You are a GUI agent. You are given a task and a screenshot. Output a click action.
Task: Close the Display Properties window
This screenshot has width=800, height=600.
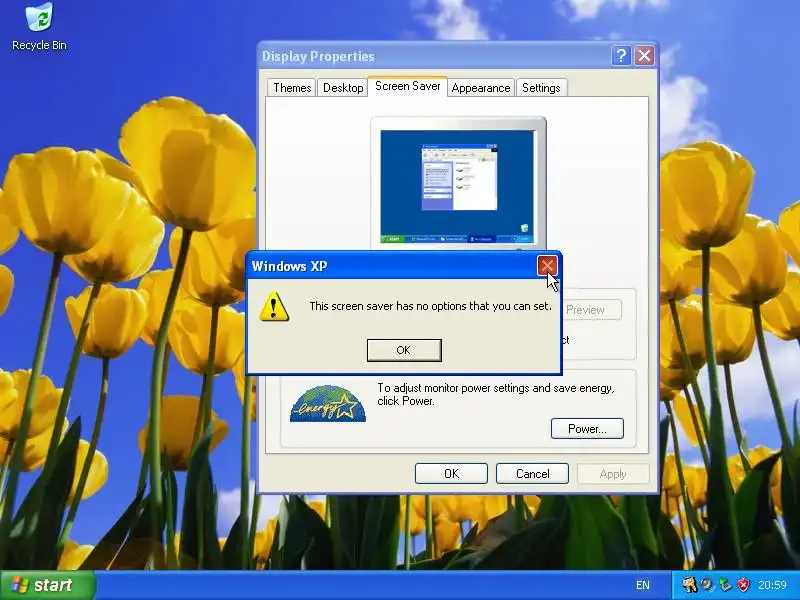pyautogui.click(x=644, y=56)
